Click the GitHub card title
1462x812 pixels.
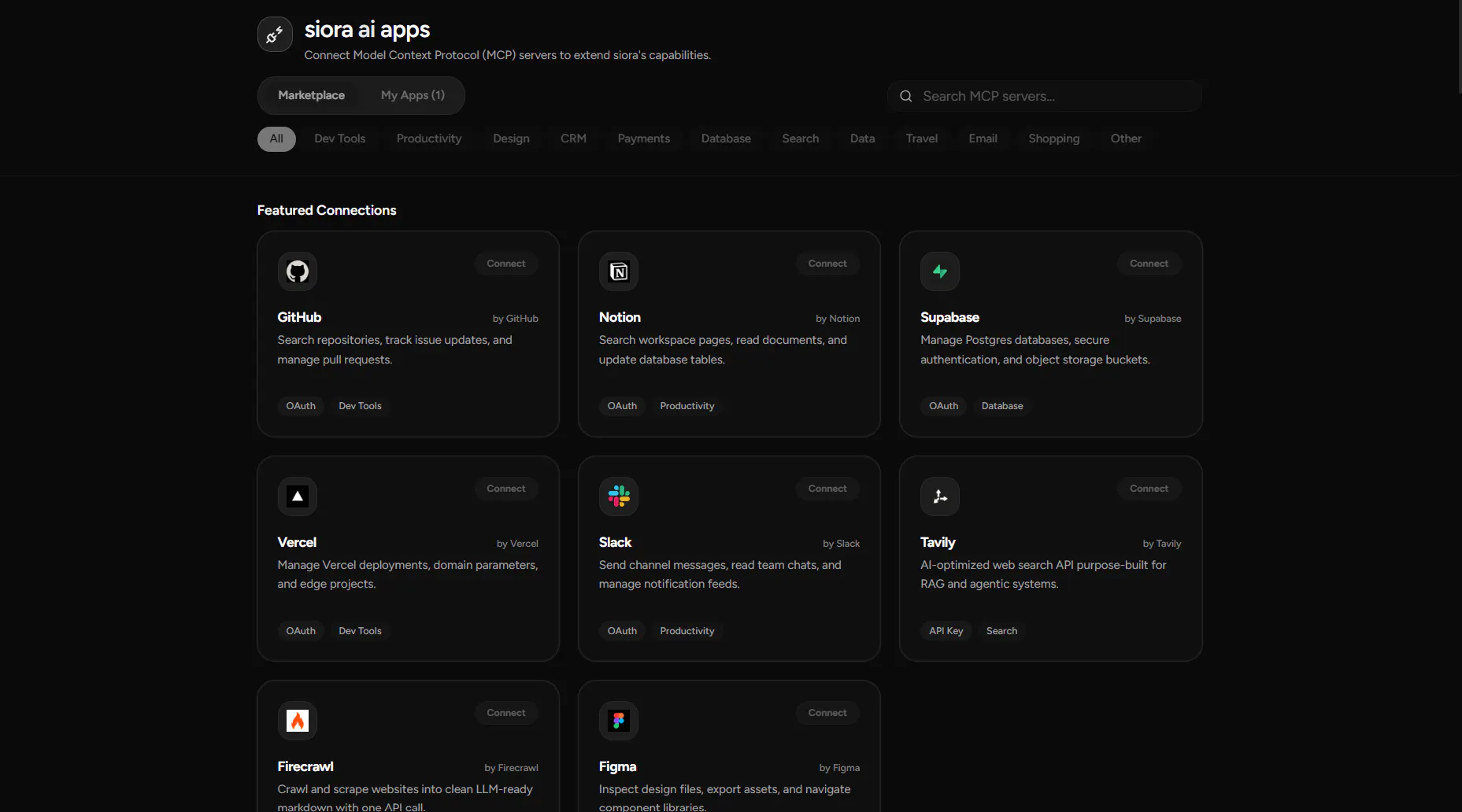click(x=299, y=317)
